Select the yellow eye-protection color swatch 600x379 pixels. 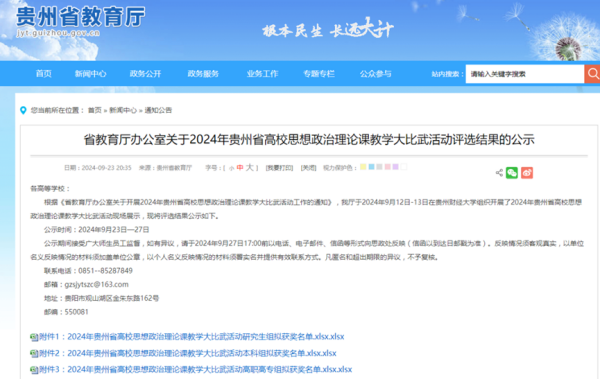(x=363, y=167)
